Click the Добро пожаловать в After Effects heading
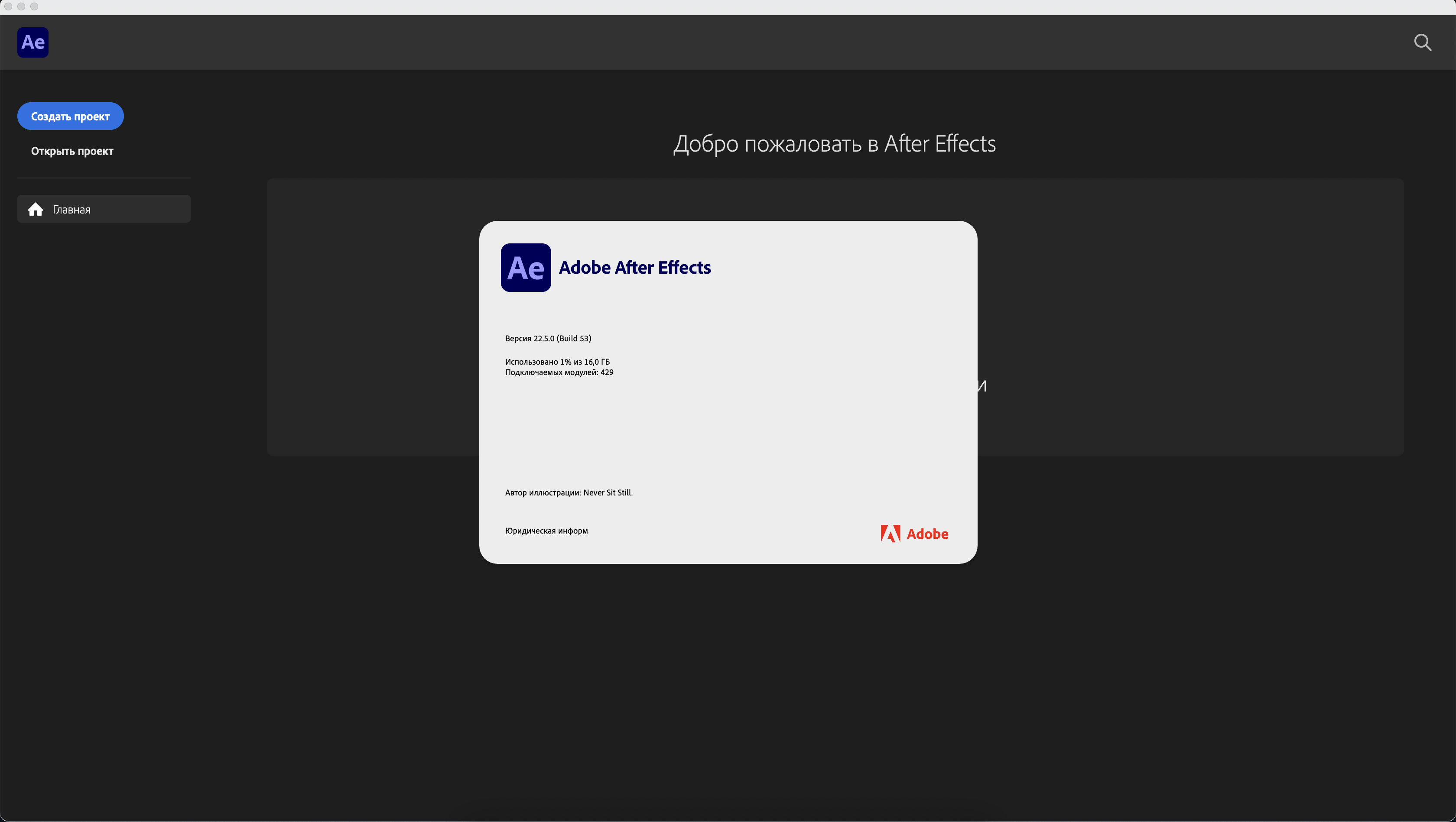1456x822 pixels. pos(834,144)
